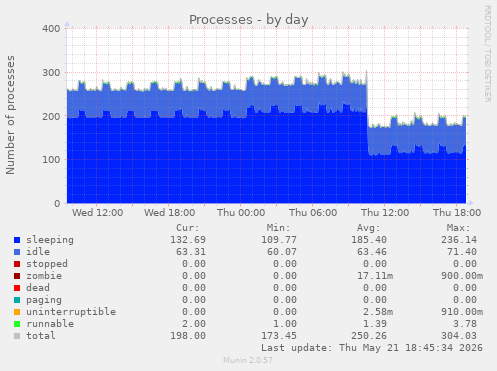Click the runnable legend color swatch
The image size is (497, 371).
pos(17,324)
